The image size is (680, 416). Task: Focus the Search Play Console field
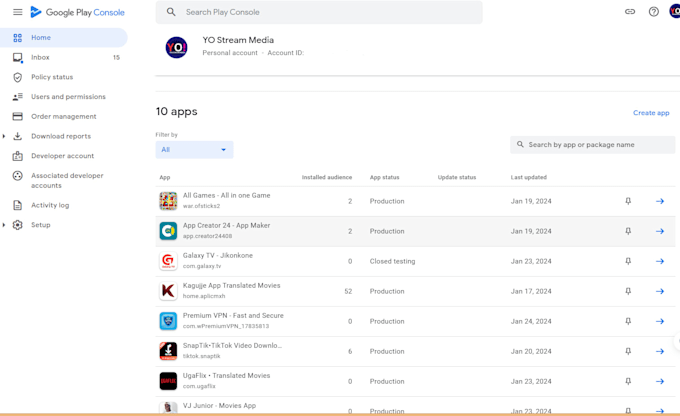(319, 12)
